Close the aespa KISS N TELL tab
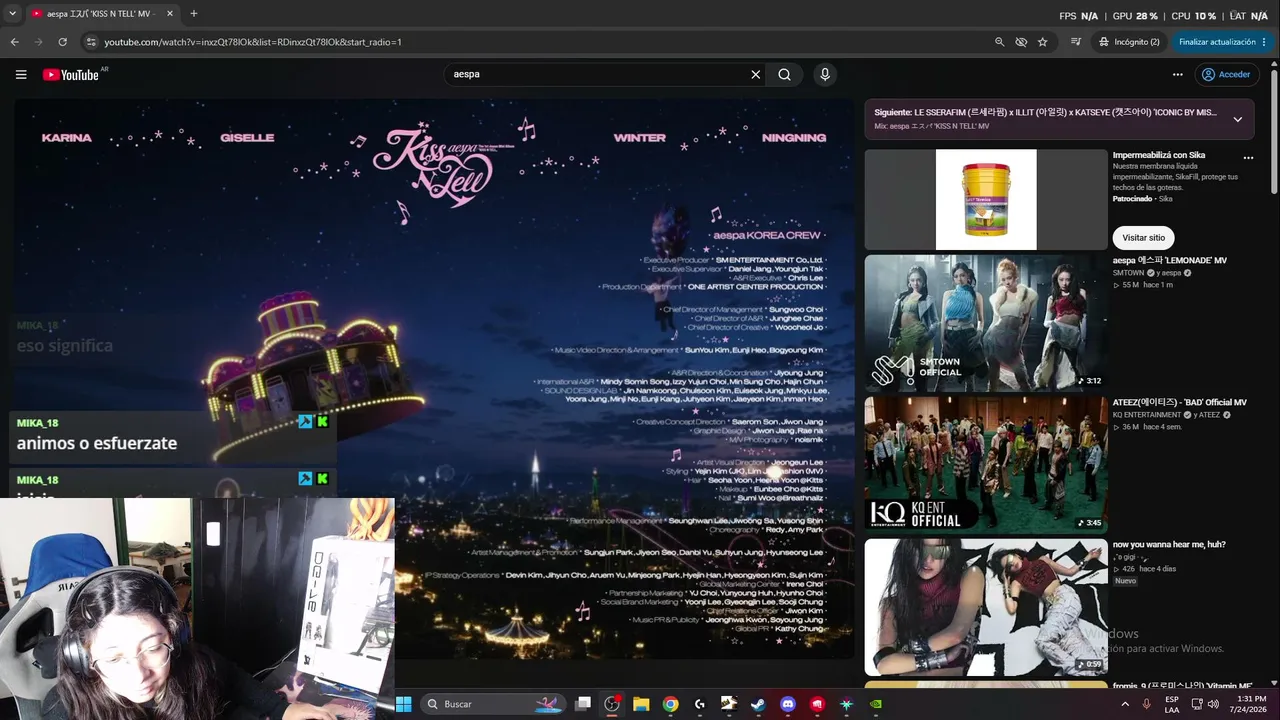Screen dimensions: 1280x720 pos(170,14)
